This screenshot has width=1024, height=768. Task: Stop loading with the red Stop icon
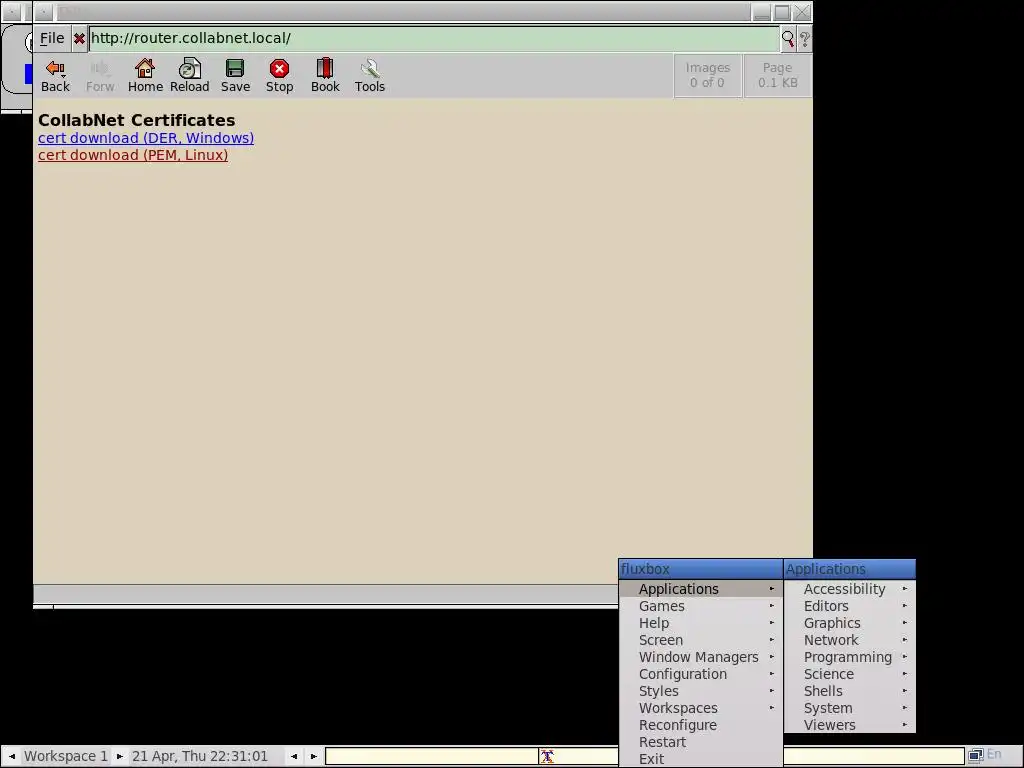pyautogui.click(x=280, y=76)
